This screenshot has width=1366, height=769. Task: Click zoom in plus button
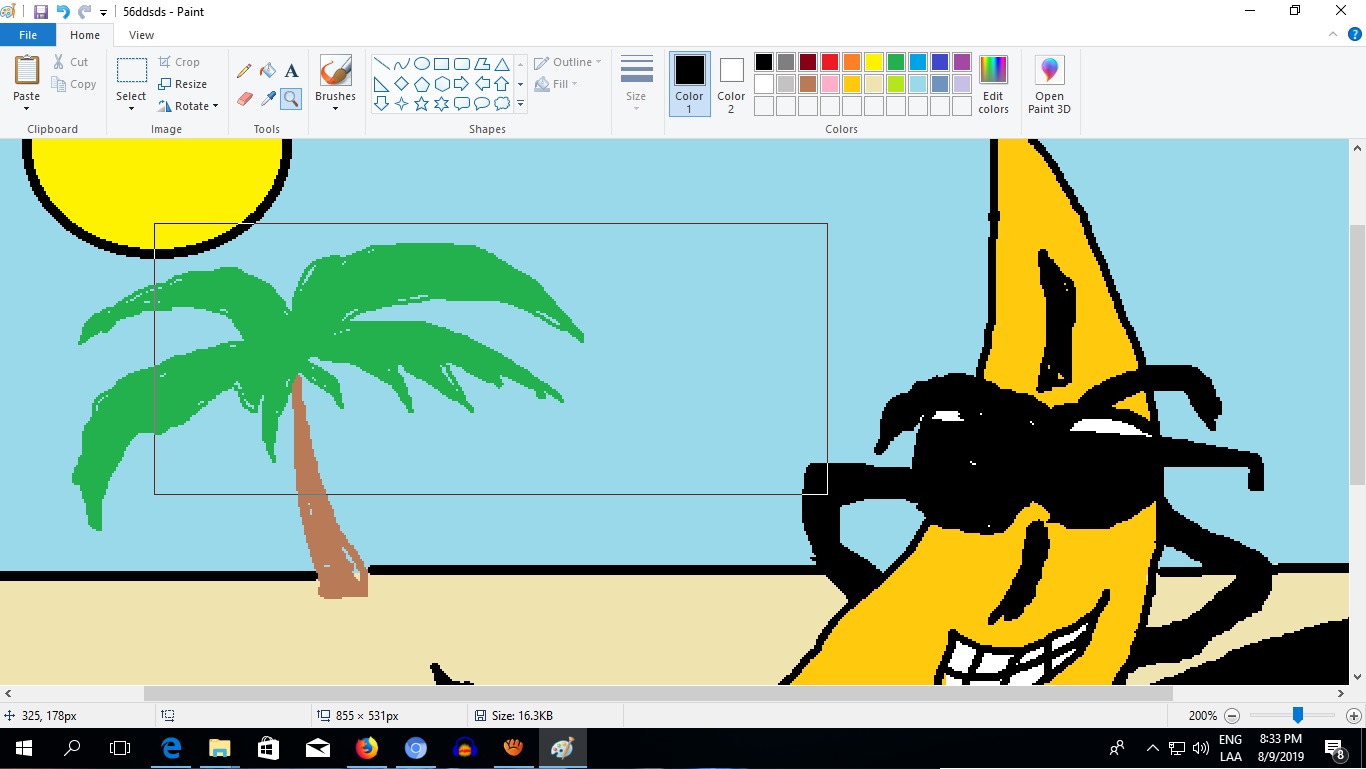pyautogui.click(x=1353, y=716)
